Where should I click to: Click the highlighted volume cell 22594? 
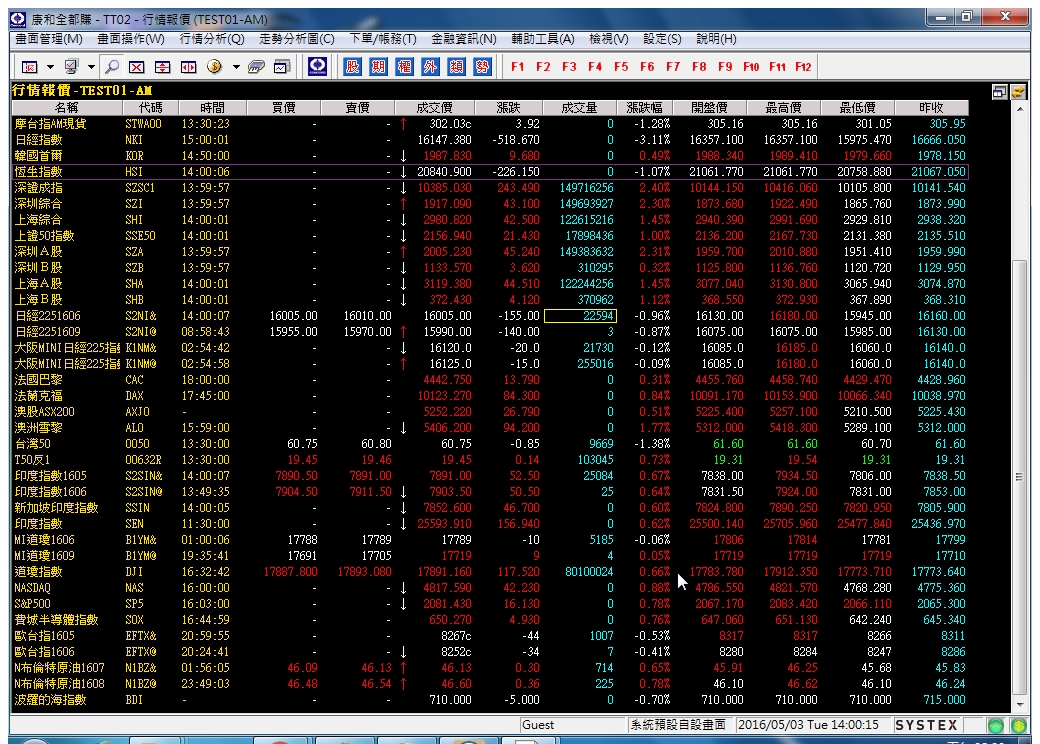pos(580,316)
